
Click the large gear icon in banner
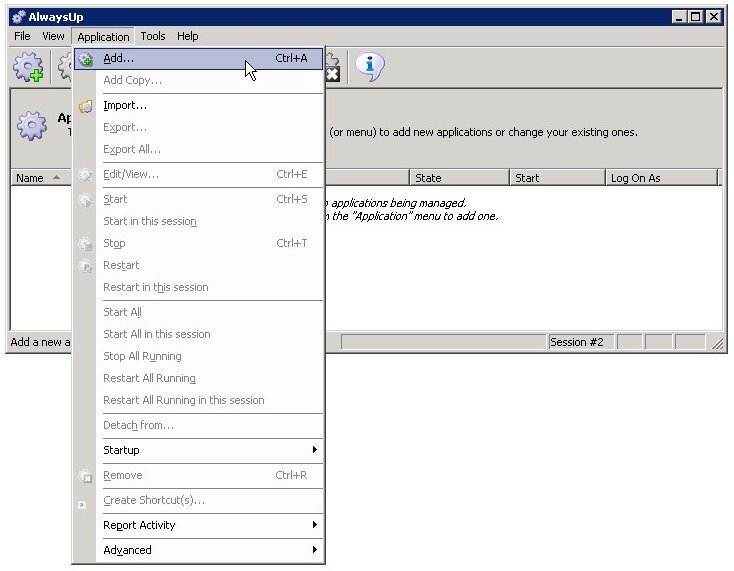tap(32, 125)
